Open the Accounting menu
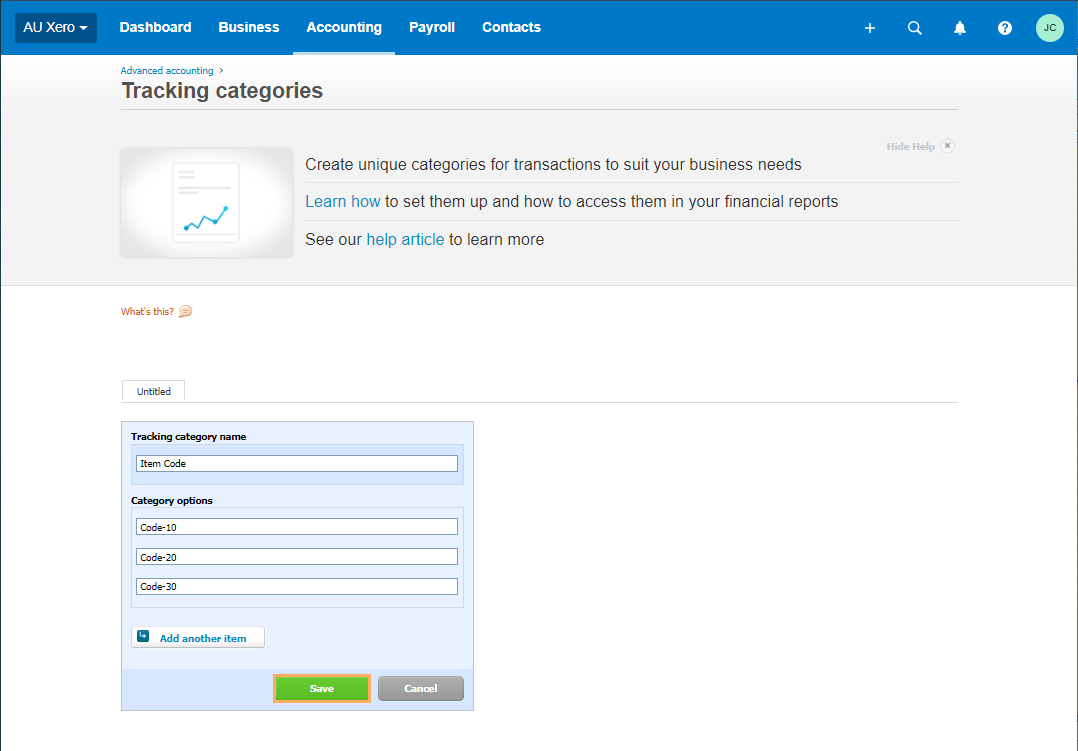1078x751 pixels. 344,28
